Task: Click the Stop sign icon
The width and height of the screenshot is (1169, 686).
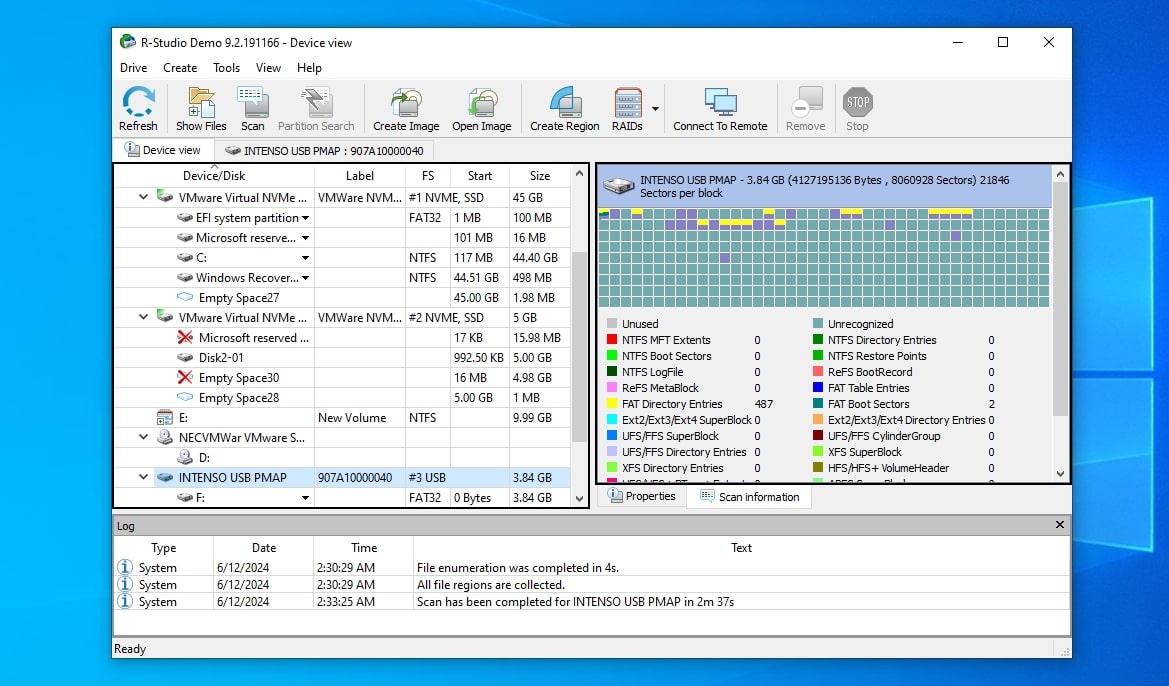Action: pos(857,102)
